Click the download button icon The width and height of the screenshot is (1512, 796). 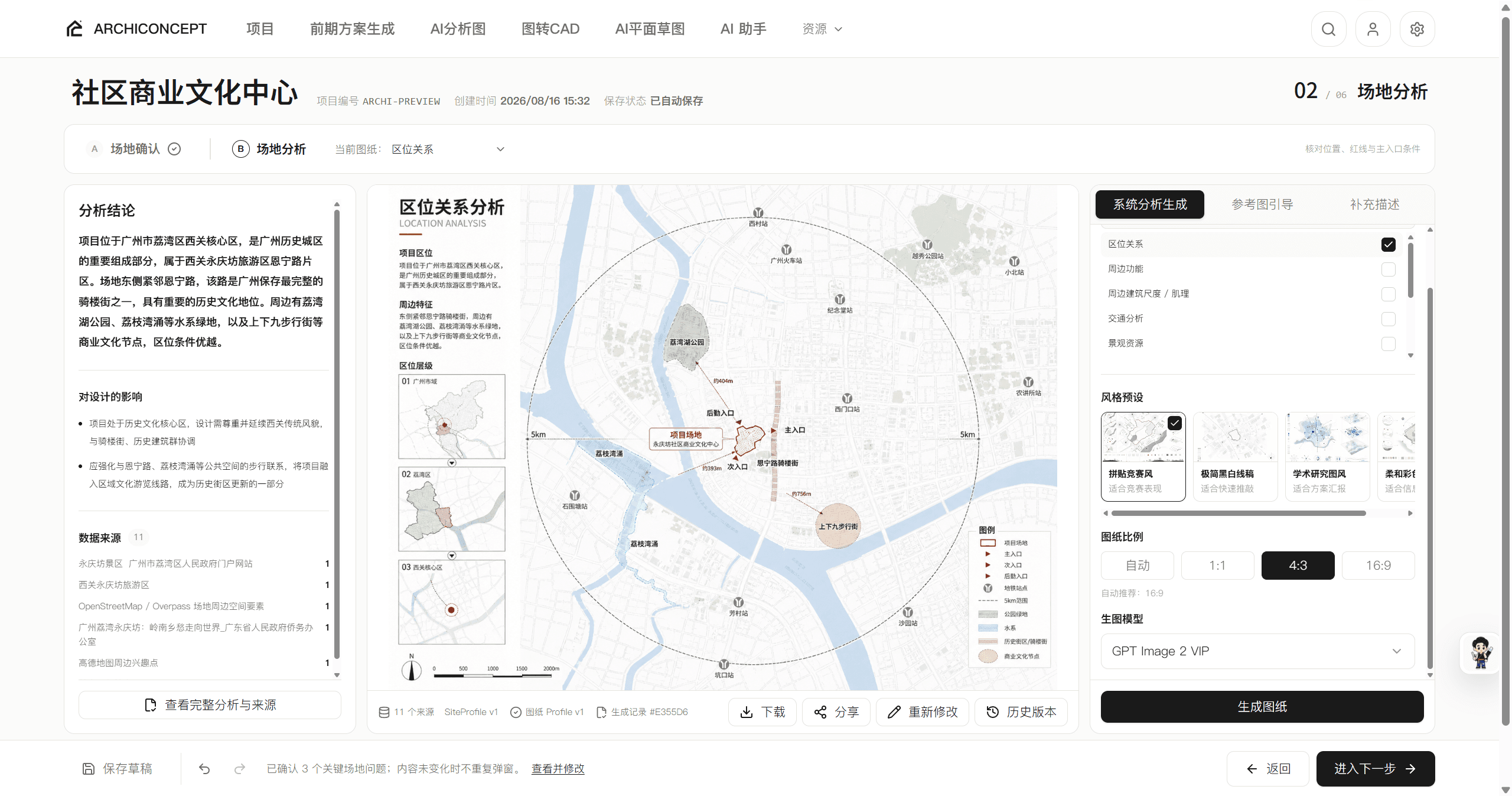[x=747, y=712]
